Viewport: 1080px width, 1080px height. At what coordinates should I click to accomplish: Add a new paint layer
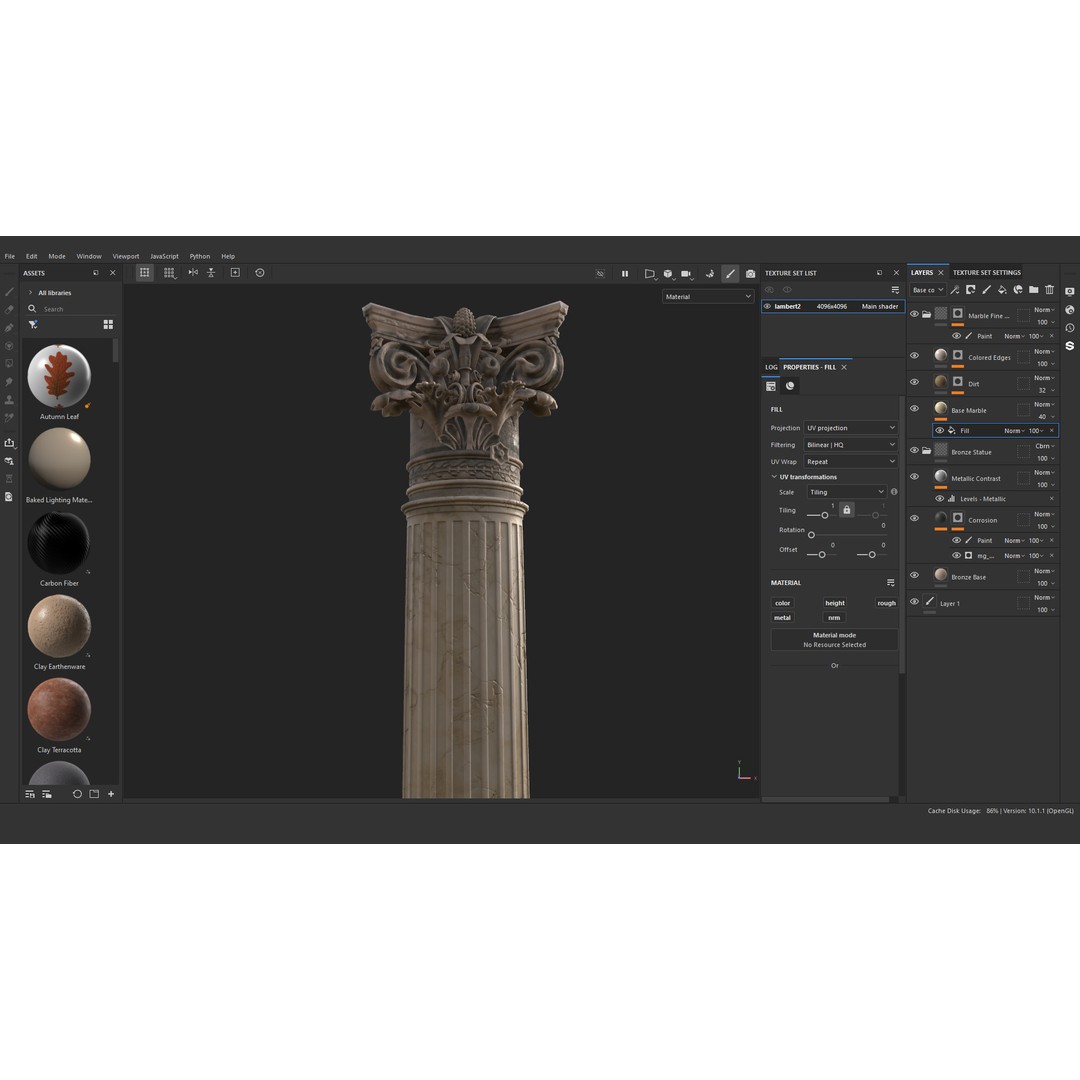987,289
